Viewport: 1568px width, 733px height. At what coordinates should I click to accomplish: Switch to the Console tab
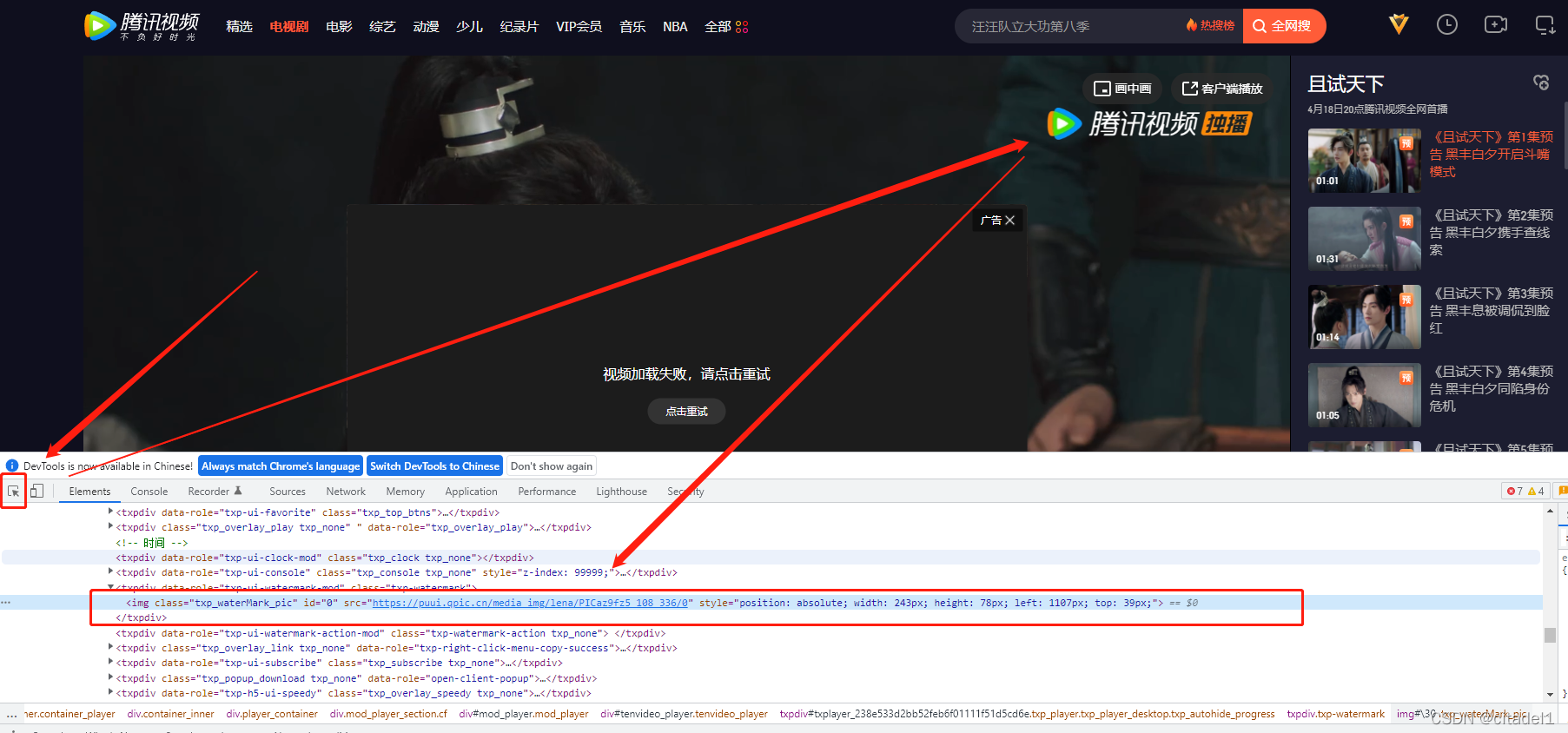pyautogui.click(x=149, y=492)
